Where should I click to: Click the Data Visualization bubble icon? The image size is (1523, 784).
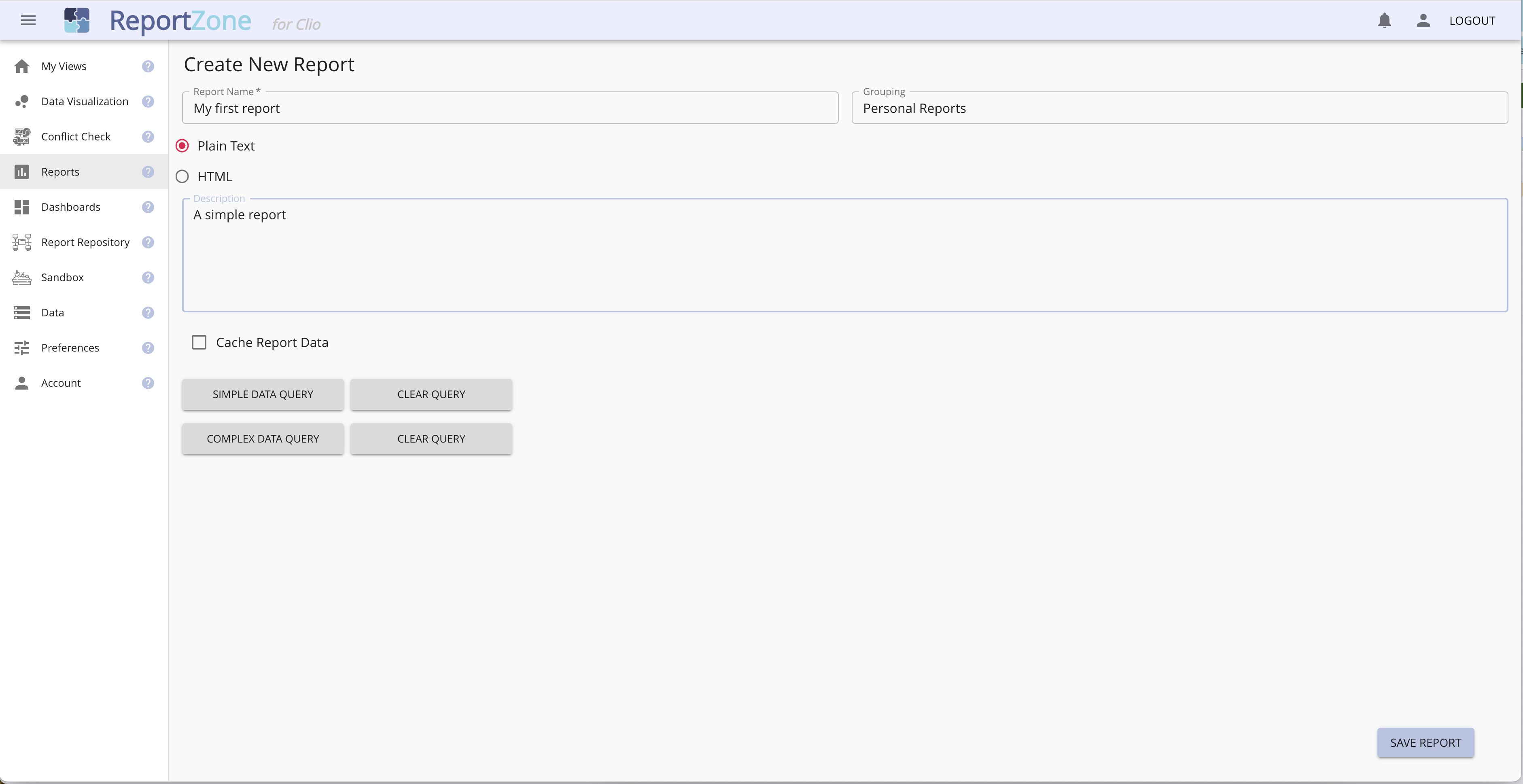[x=22, y=102]
